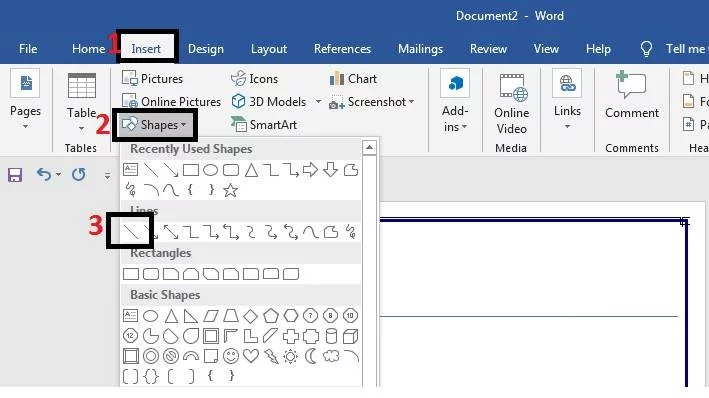The width and height of the screenshot is (709, 398).
Task: Pick the Regular Pentagon shape
Action: [271, 316]
